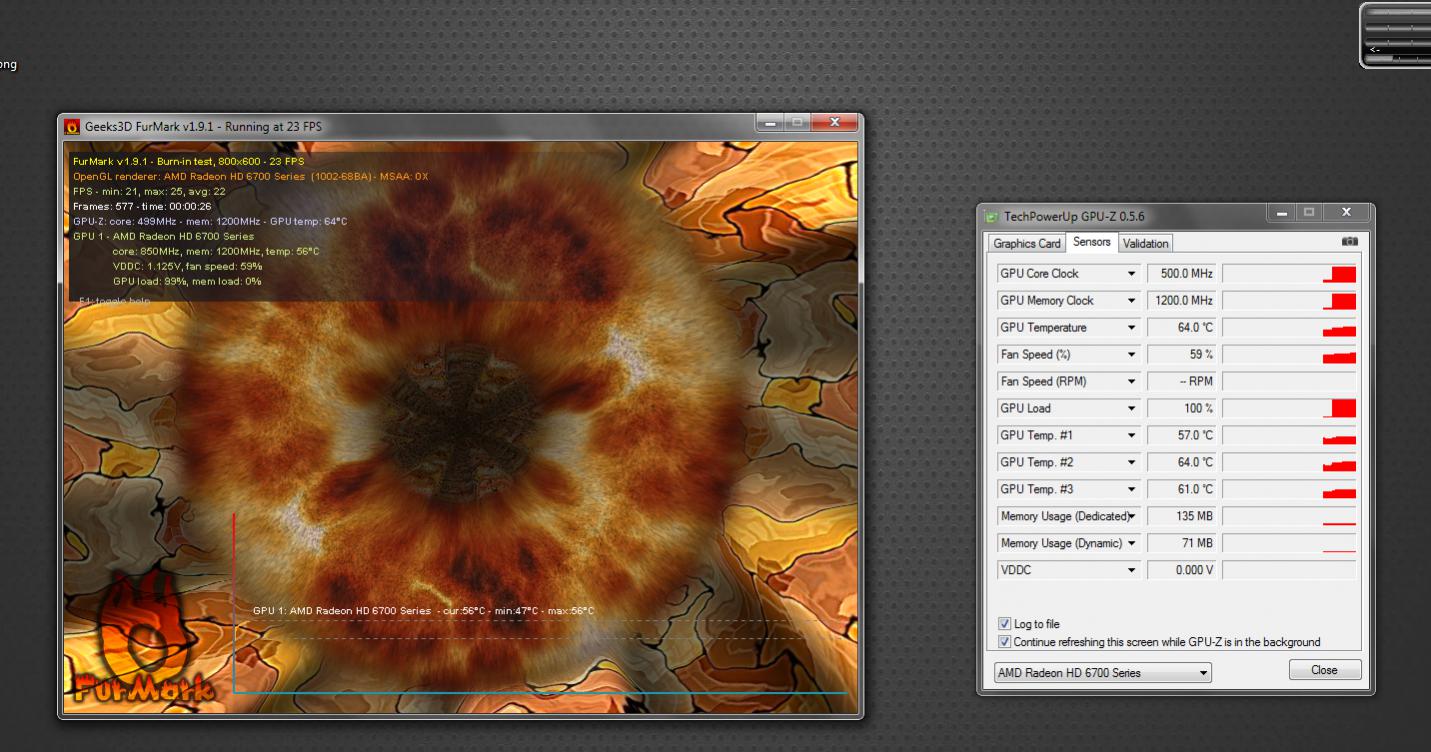The image size is (1431, 752).
Task: Click the GPU Core Clock history graph
Action: click(x=1290, y=274)
